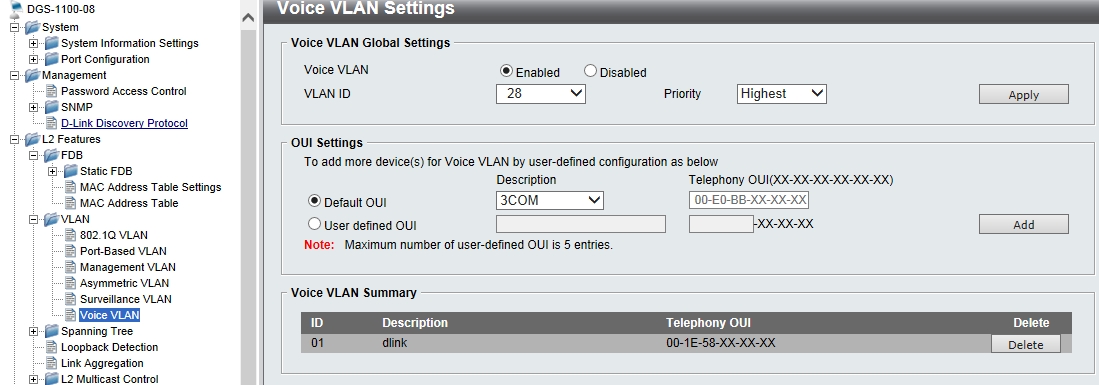Open Management VLAN in the tree
Image resolution: width=1099 pixels, height=385 pixels.
[128, 267]
